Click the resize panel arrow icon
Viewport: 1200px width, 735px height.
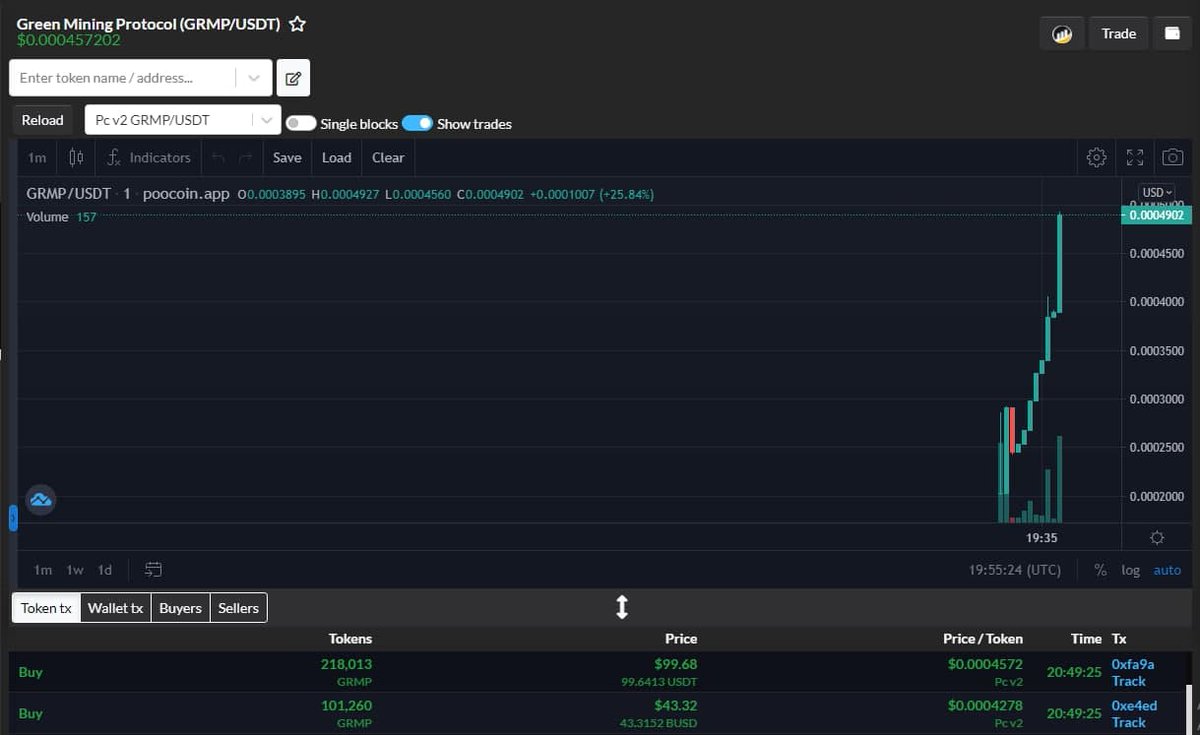point(622,607)
